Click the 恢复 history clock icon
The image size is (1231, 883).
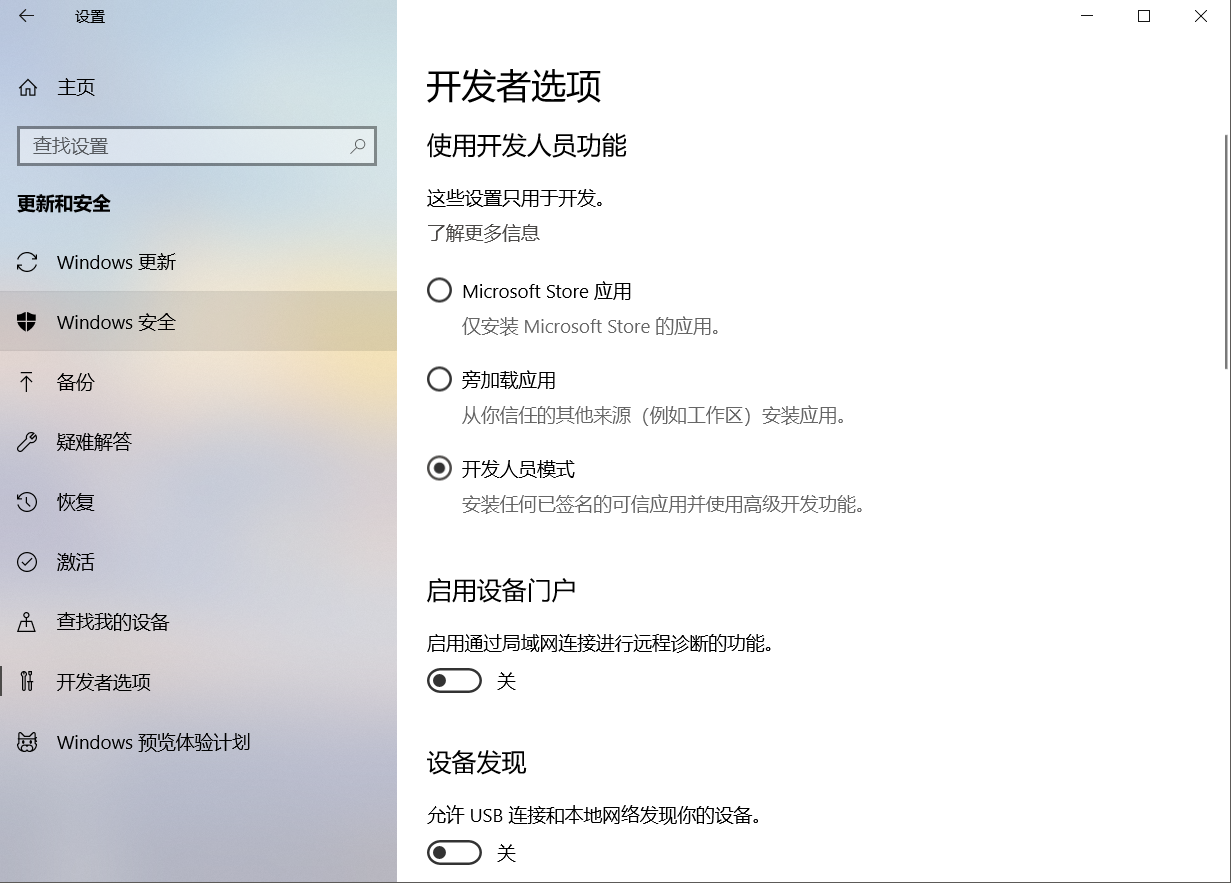coord(27,502)
